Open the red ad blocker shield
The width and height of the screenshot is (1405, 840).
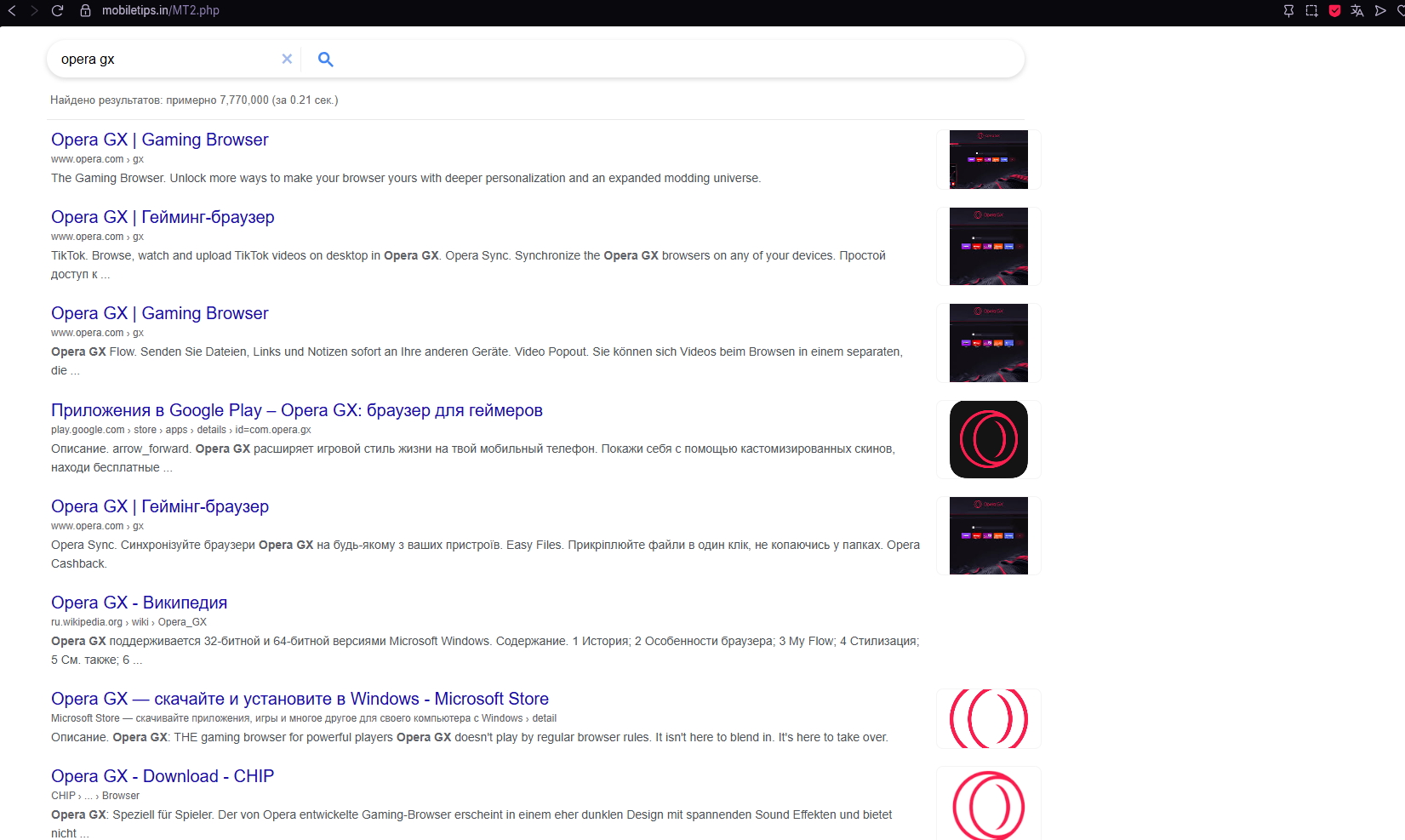tap(1334, 10)
